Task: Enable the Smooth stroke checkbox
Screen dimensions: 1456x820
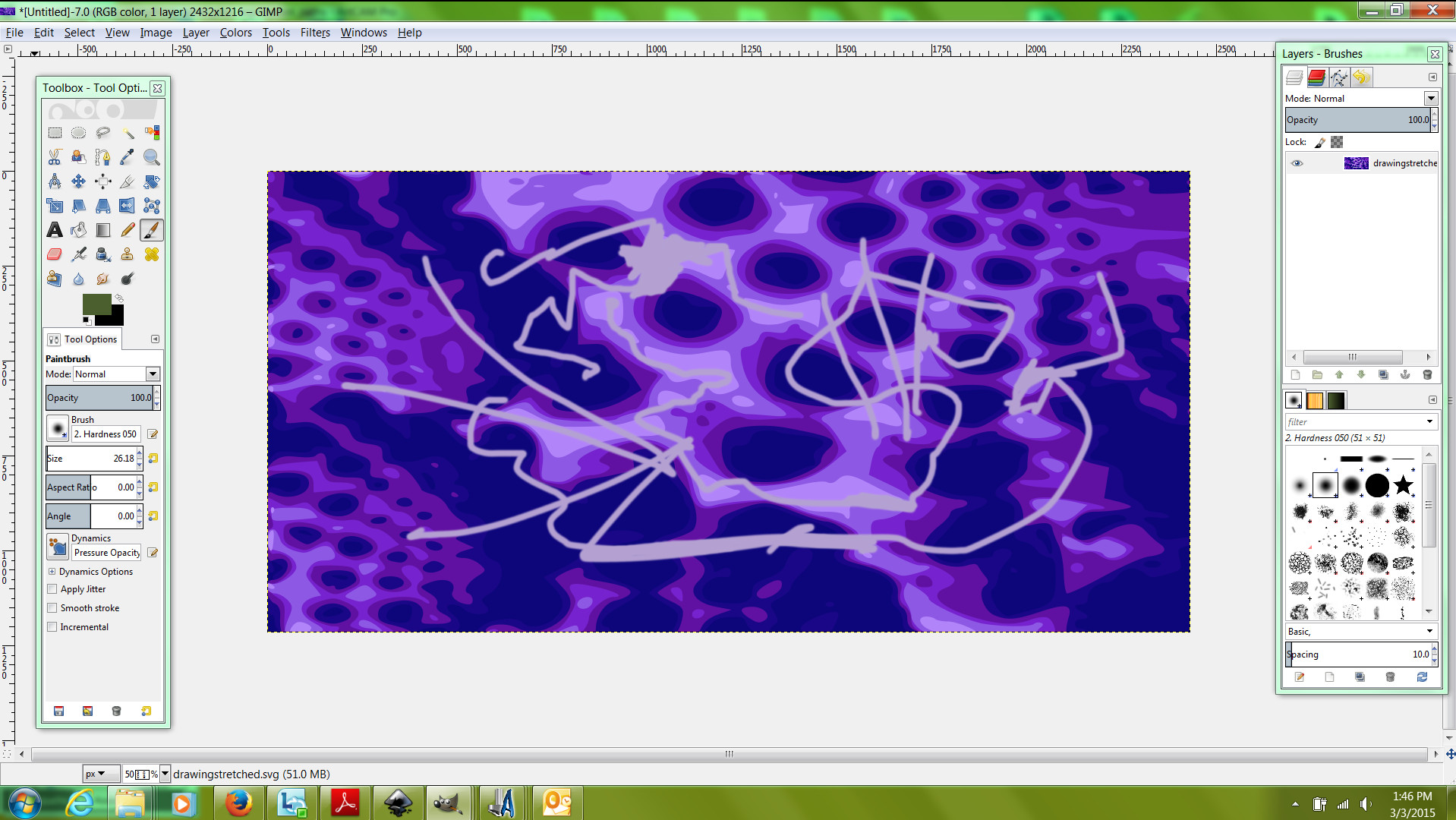Action: point(52,608)
